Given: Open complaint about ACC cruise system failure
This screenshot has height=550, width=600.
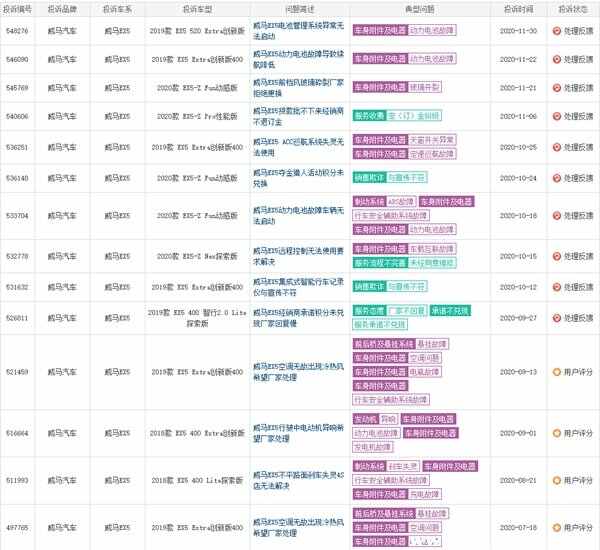Looking at the screenshot, I should 298,147.
